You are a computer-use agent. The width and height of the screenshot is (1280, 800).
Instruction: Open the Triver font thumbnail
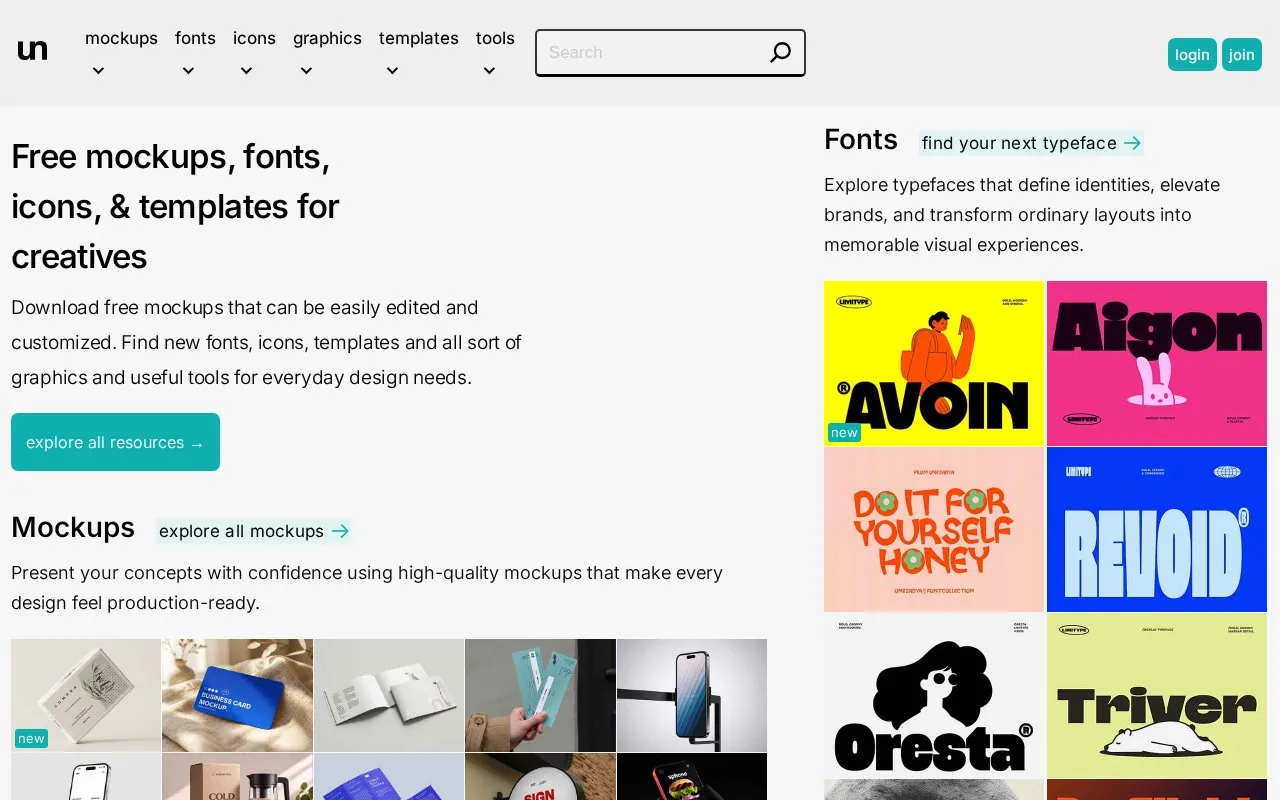click(1157, 695)
